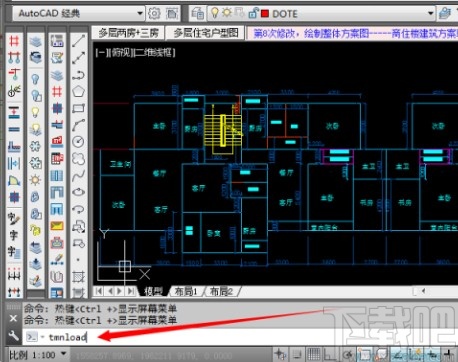Switch to the 模型 model tab
Image resolution: width=458 pixels, height=362 pixels.
[x=153, y=292]
